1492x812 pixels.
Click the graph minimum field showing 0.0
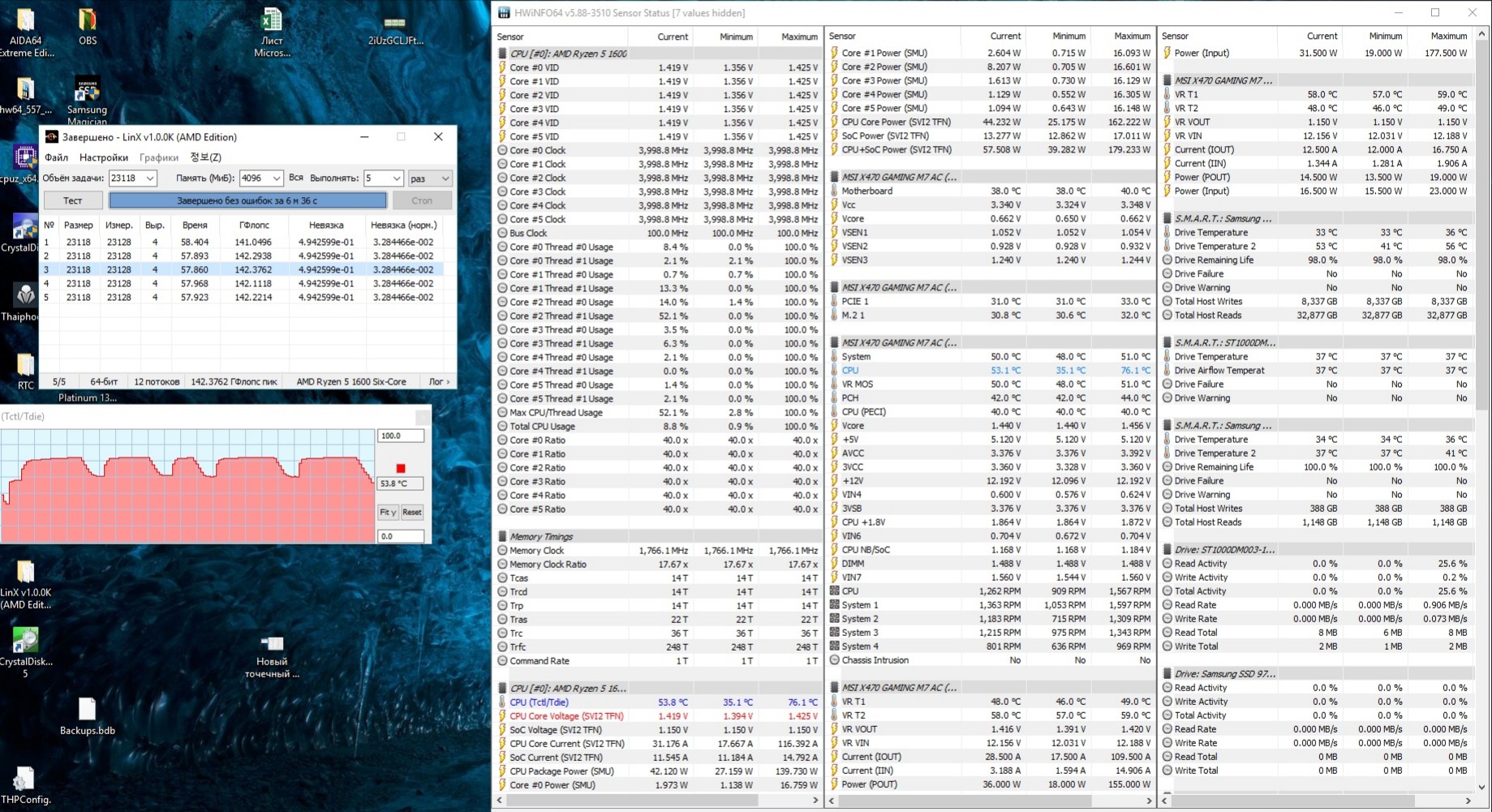click(401, 536)
